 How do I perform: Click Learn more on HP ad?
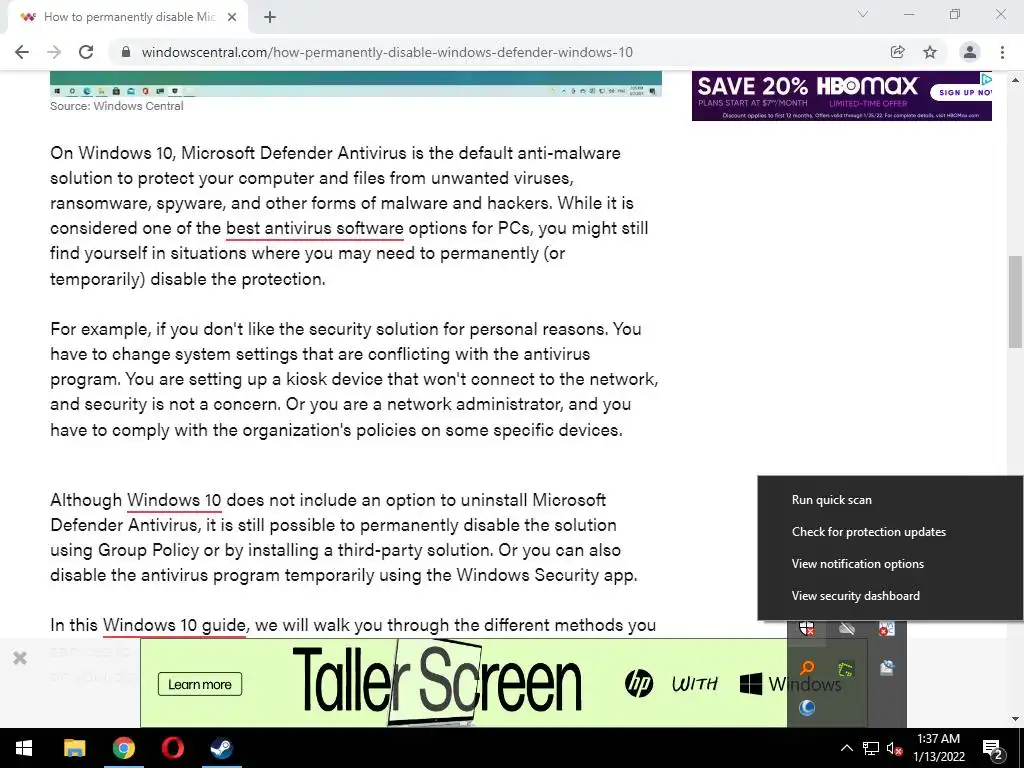click(200, 684)
